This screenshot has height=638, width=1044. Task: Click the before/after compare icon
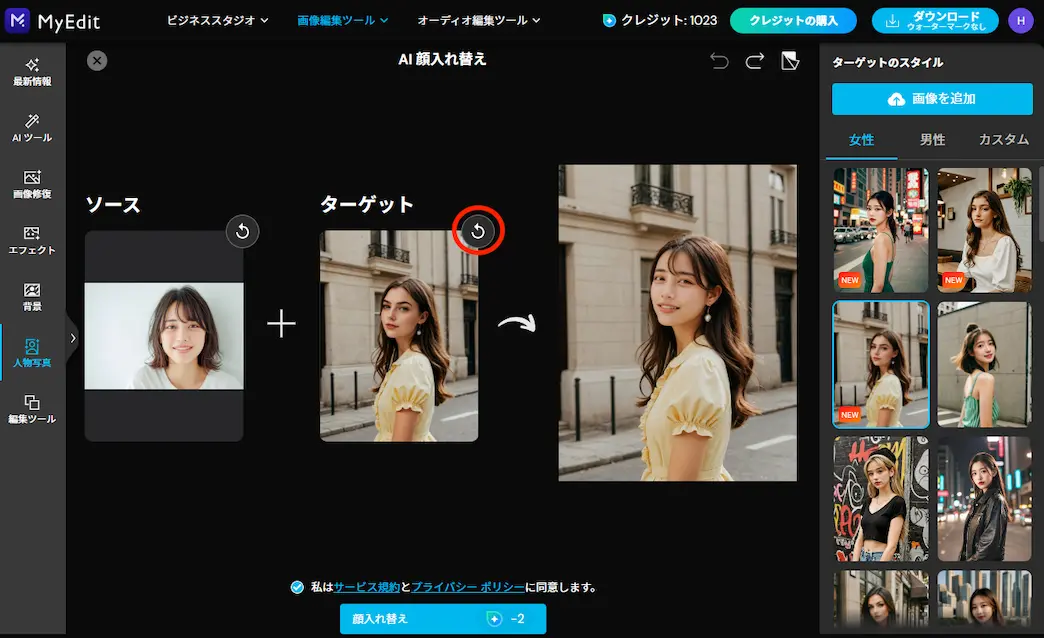point(790,60)
